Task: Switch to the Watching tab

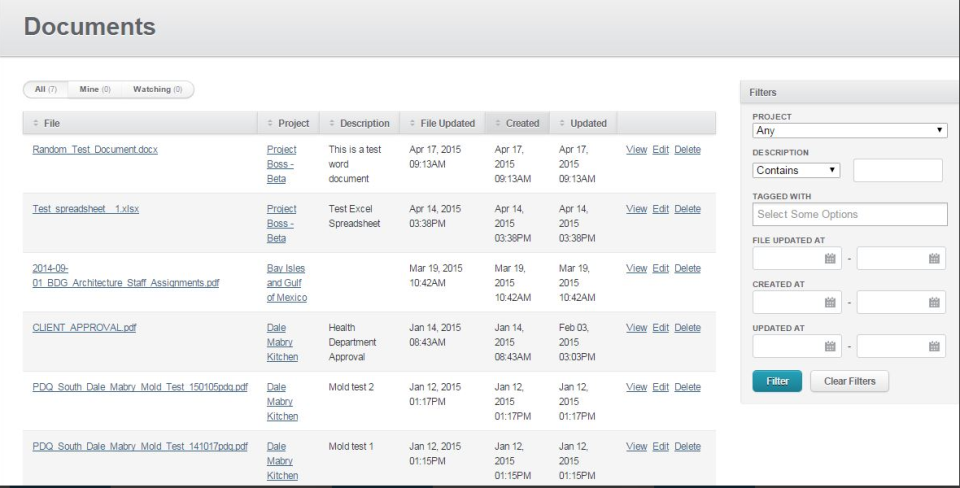Action: tap(157, 89)
